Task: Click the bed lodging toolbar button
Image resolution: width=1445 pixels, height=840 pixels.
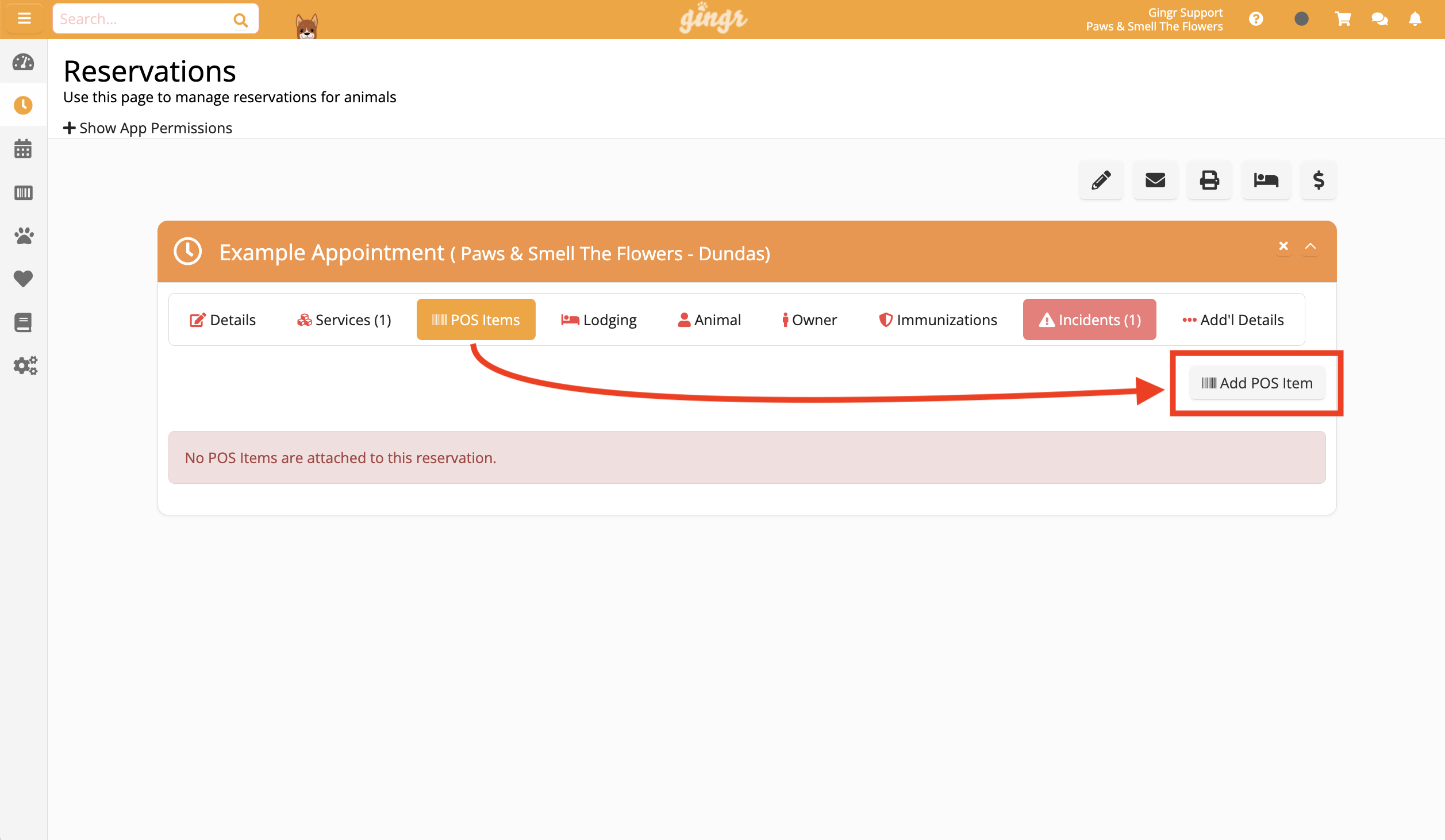Action: pos(1266,180)
